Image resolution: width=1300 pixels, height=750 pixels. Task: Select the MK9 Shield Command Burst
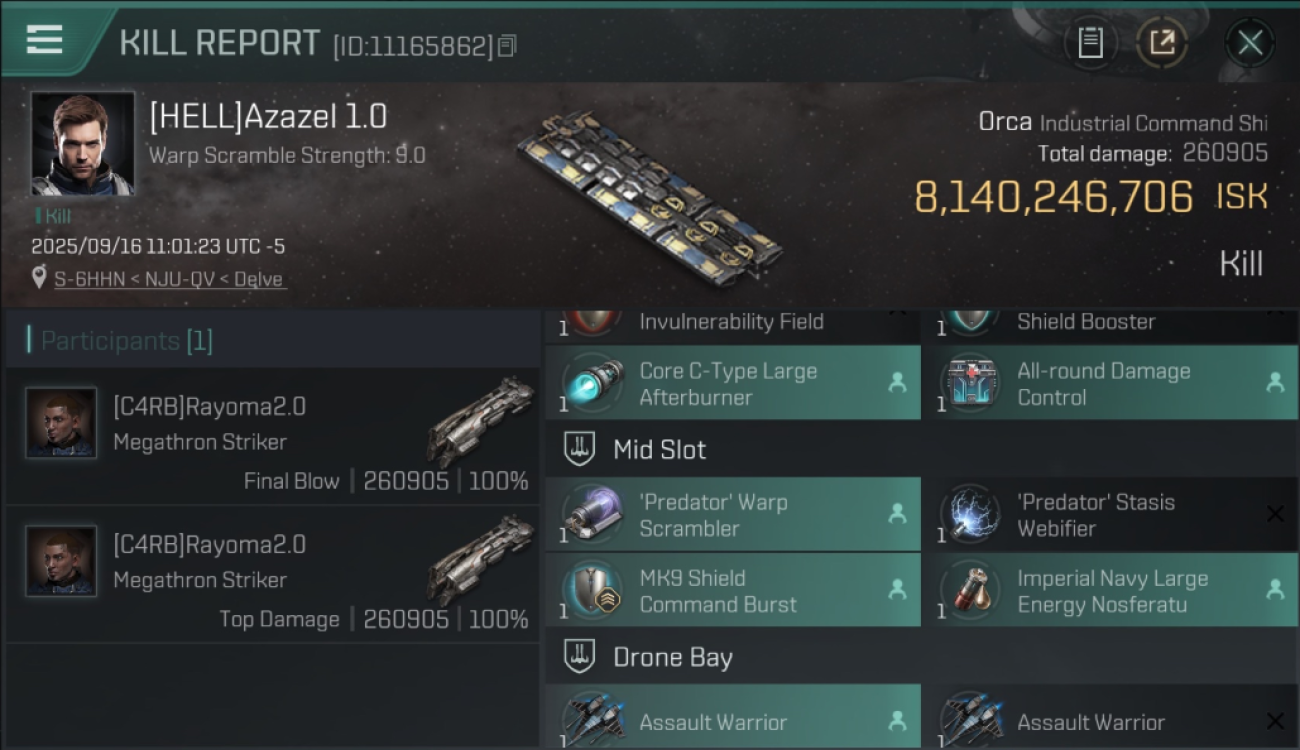(x=733, y=591)
